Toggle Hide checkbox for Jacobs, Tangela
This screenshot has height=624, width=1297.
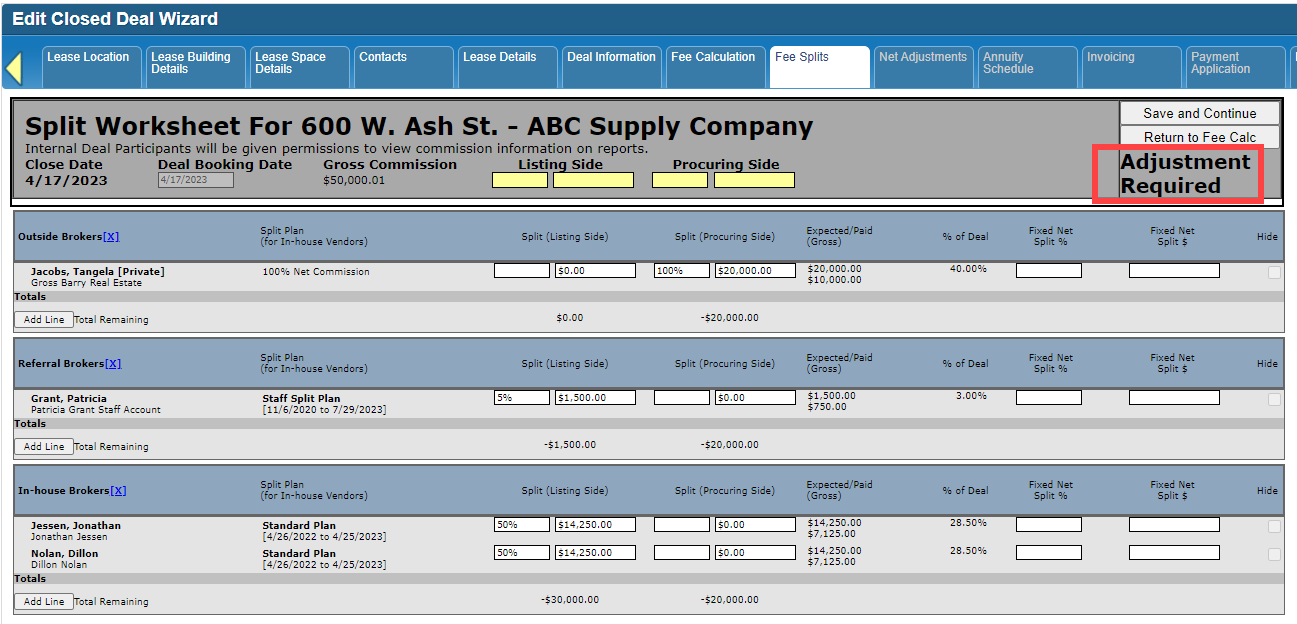tap(1274, 272)
